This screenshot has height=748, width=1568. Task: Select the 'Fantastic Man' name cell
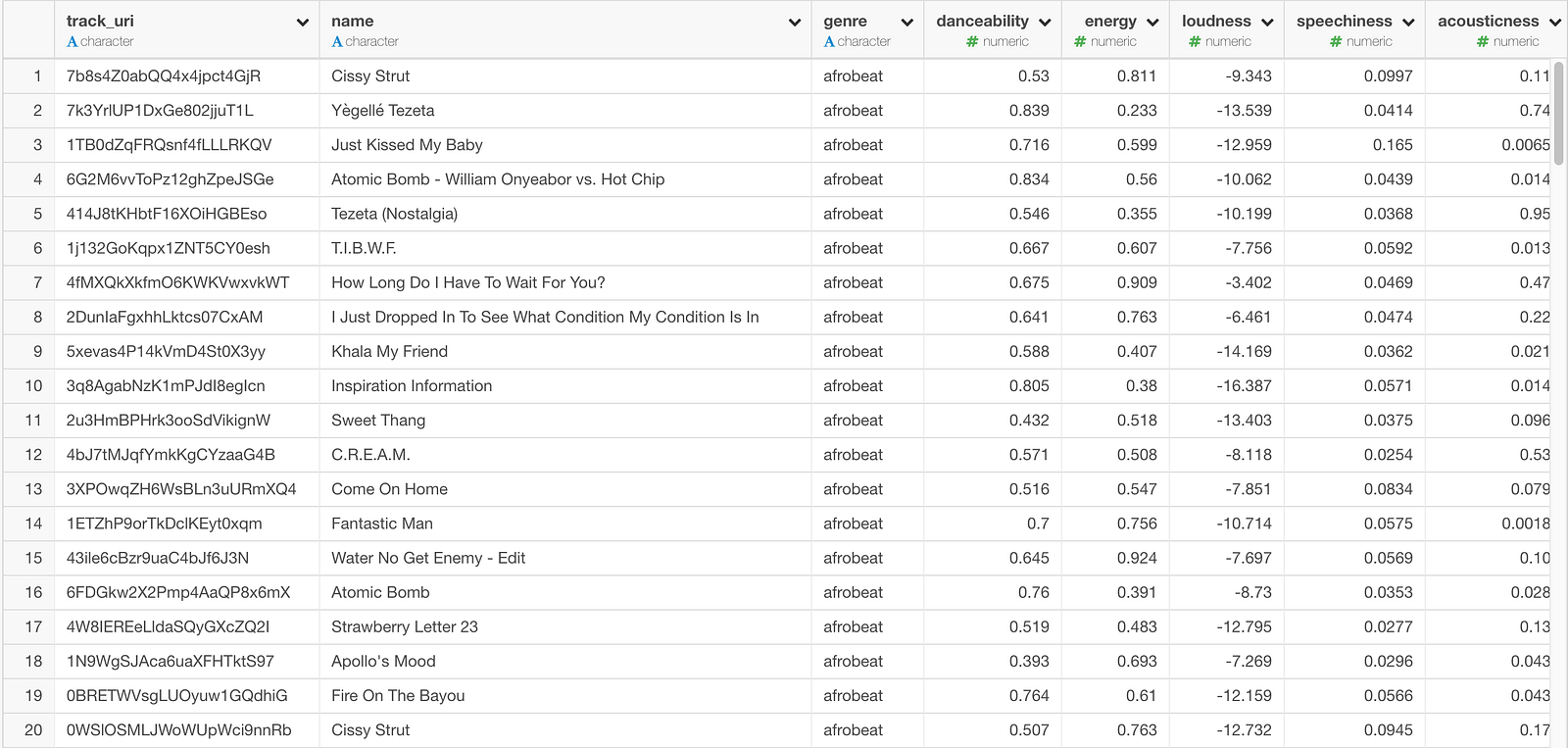(x=382, y=524)
